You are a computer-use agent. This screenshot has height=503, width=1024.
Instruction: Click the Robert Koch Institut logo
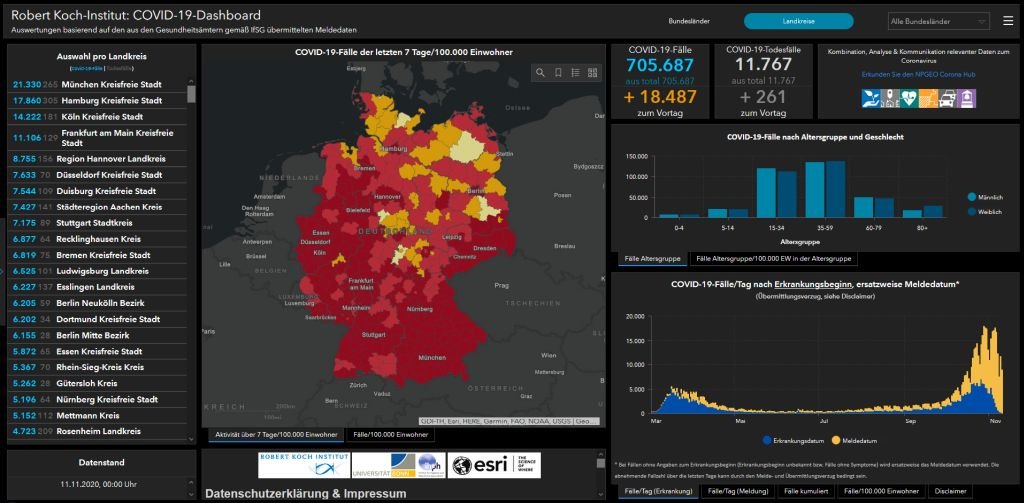click(x=304, y=465)
